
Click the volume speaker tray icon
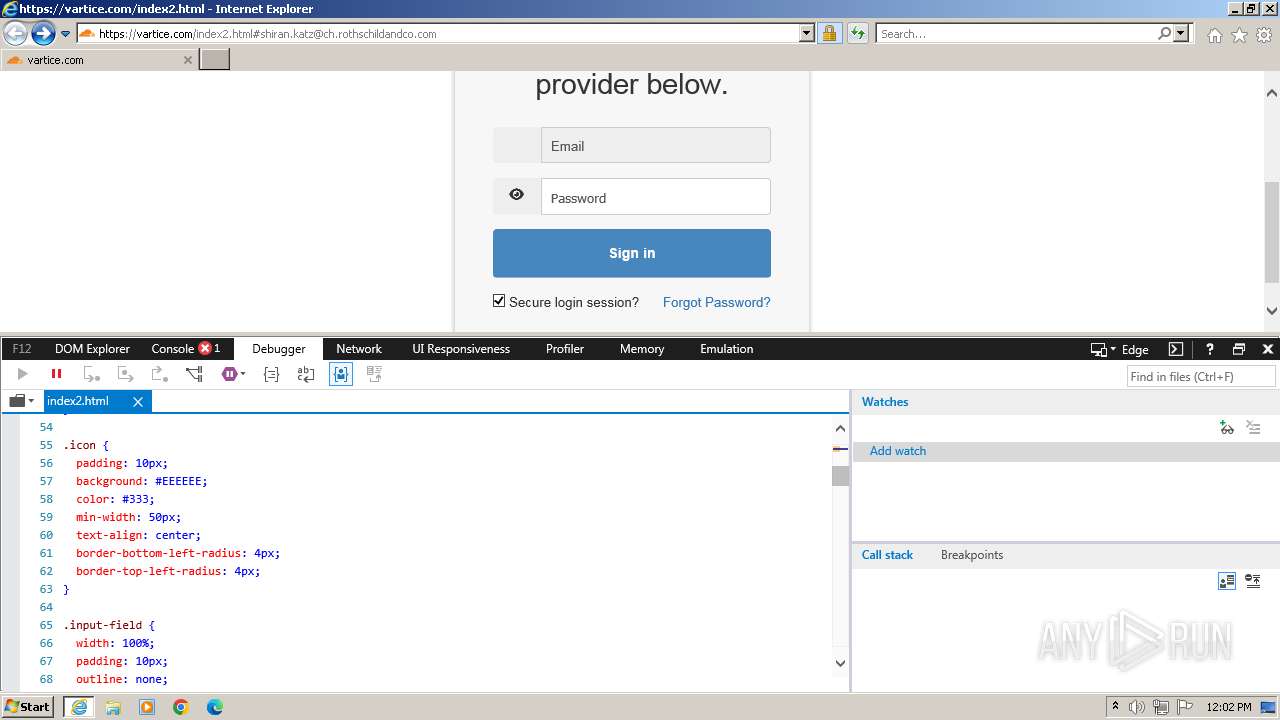click(1137, 707)
